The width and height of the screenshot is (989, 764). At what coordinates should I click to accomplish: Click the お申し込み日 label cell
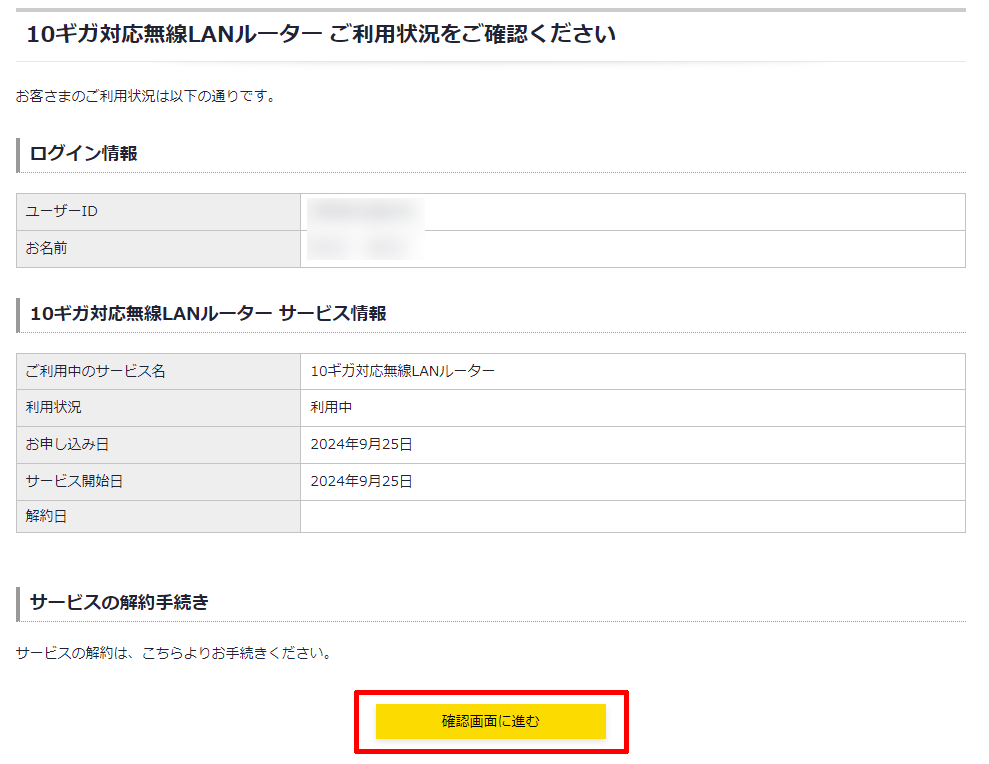tap(61, 444)
